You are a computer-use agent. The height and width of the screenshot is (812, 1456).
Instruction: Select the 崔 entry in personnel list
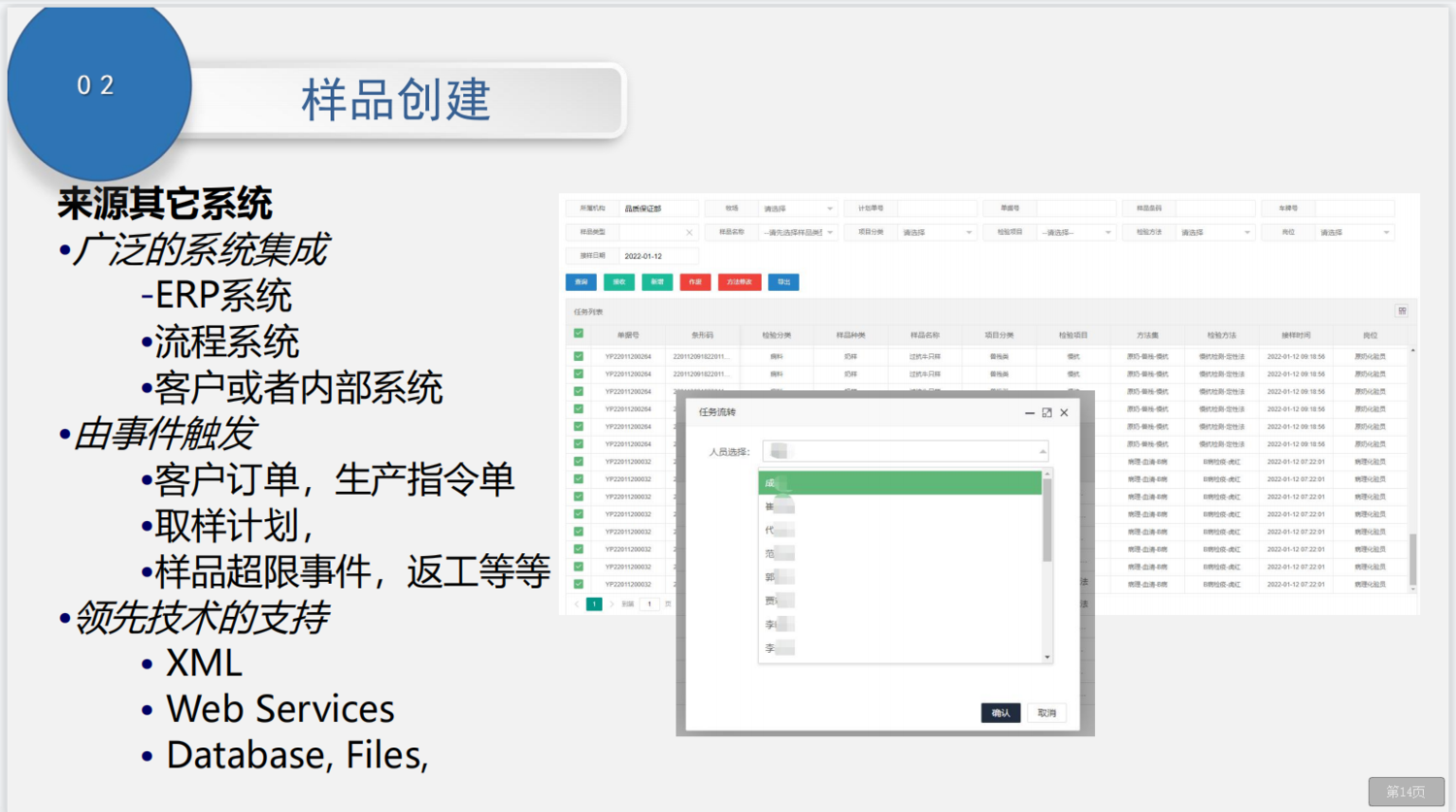point(900,506)
